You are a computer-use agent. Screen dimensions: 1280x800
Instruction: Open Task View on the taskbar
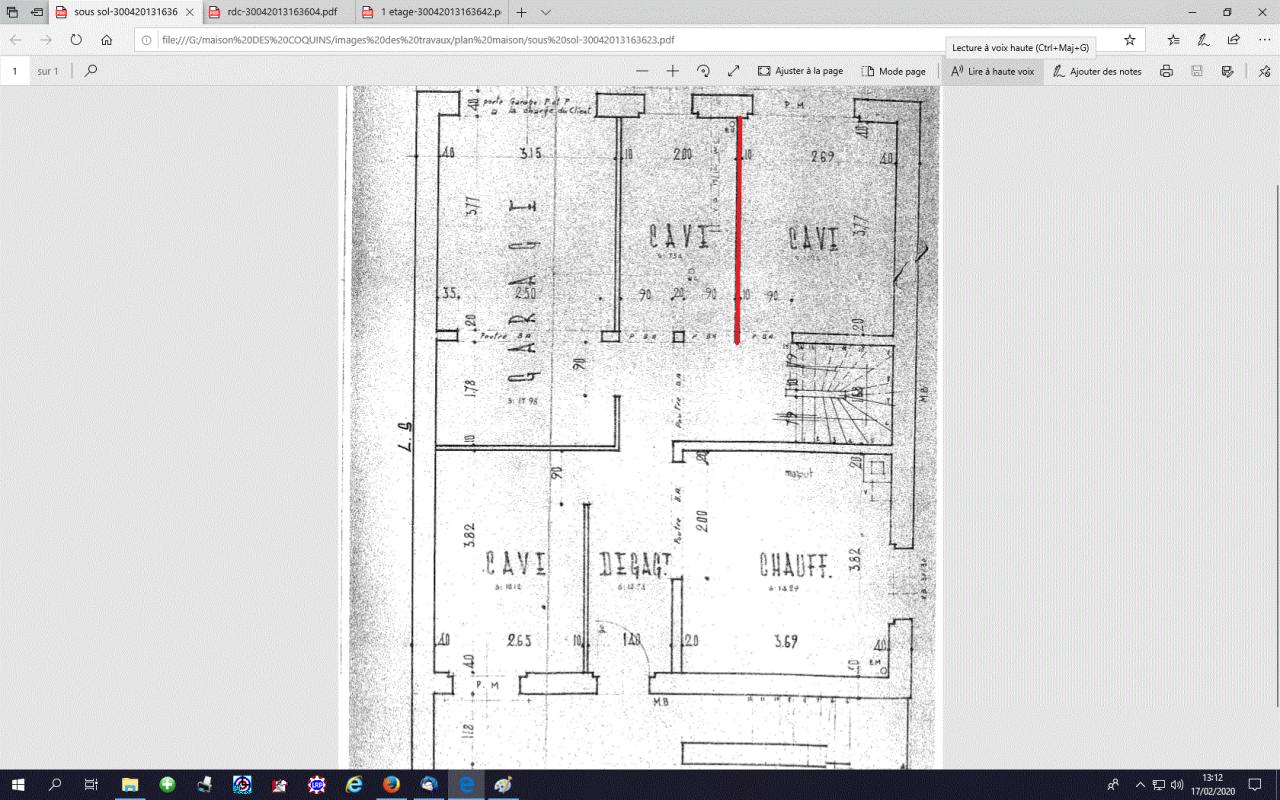tap(91, 785)
